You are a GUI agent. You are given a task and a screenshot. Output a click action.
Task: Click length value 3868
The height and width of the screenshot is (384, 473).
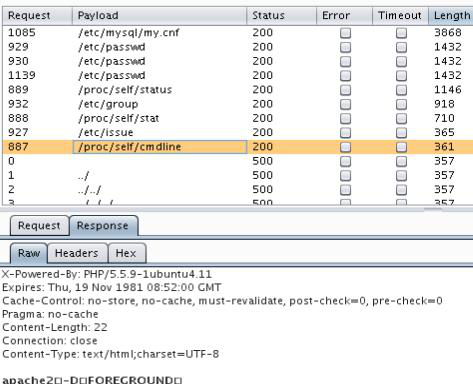[448, 33]
